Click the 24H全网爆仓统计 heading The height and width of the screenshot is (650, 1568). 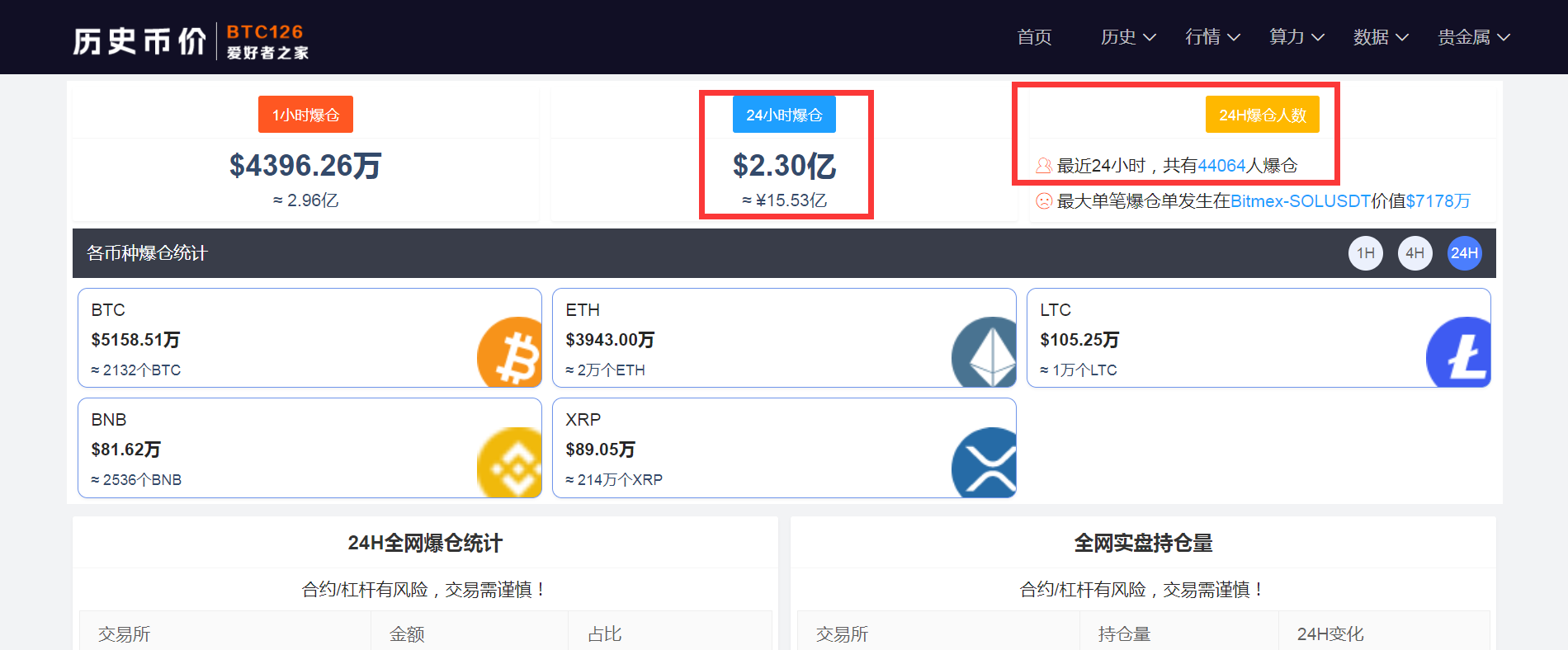[x=425, y=543]
